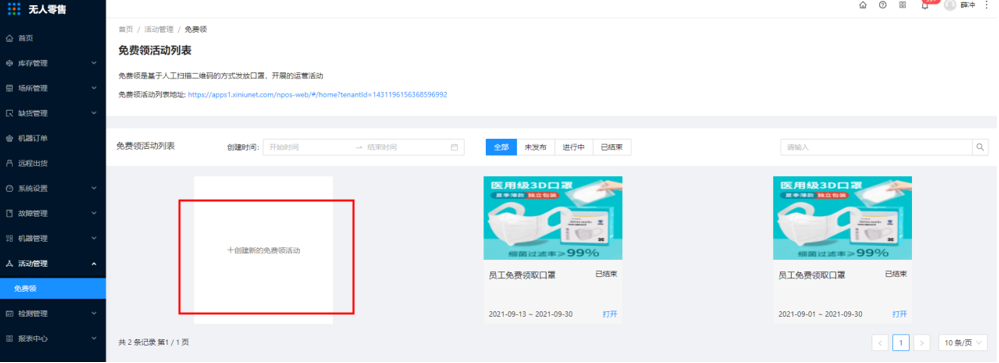Image resolution: width=999 pixels, height=363 pixels.
Task: Click the 共 2 条记录 第1 / 1 页 text
Action: click(154, 342)
